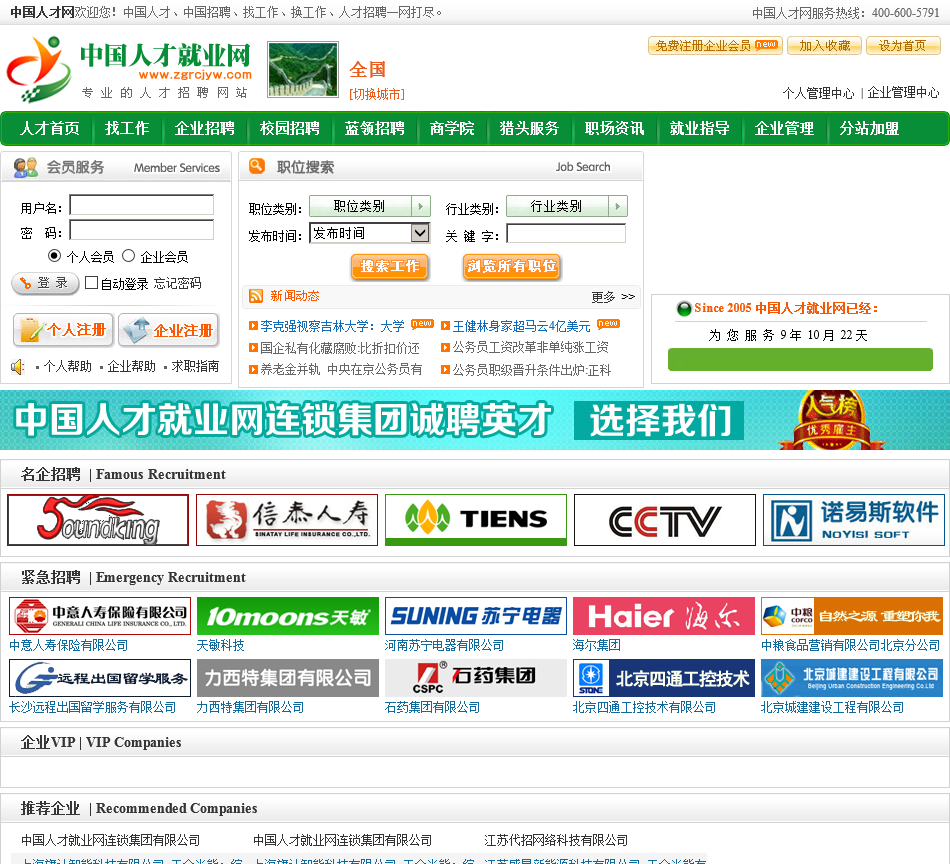Open the 职位类别 dropdown
The image size is (950, 864).
pos(370,206)
